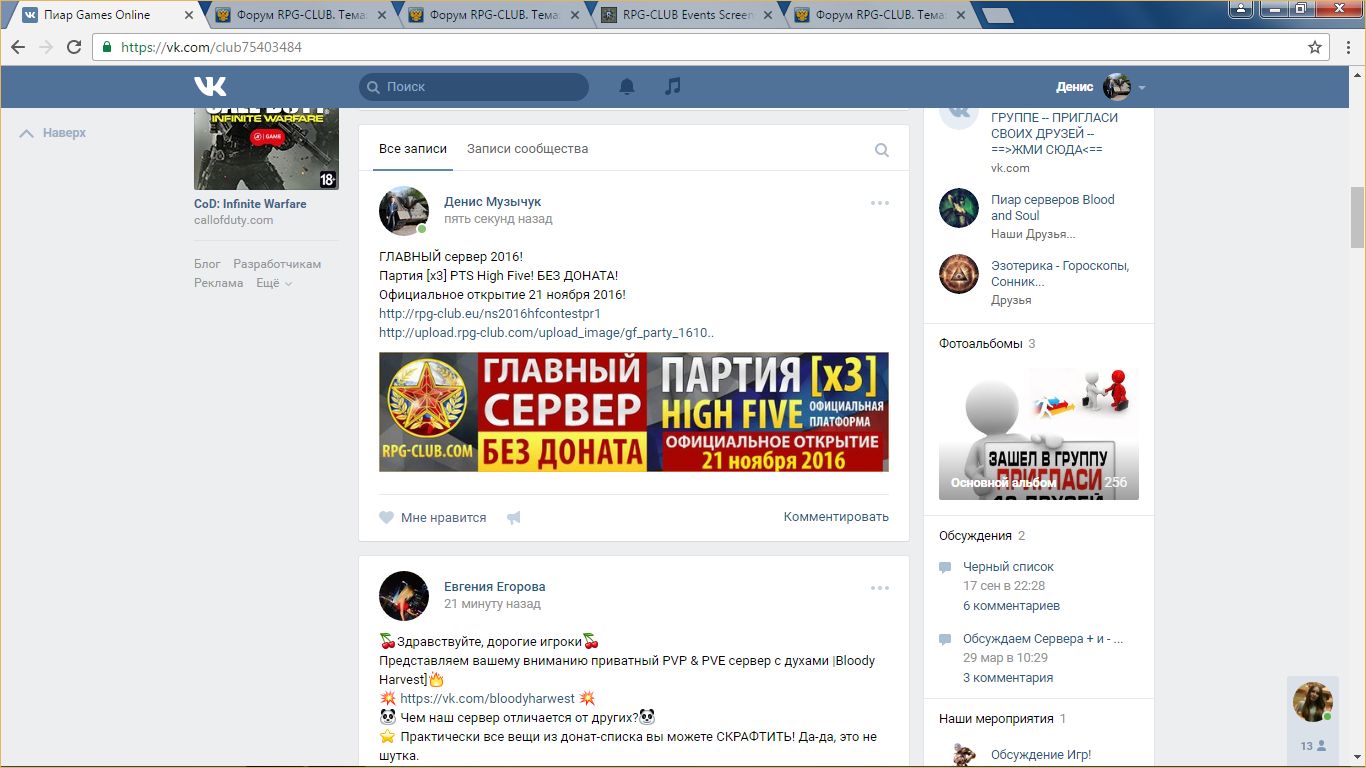
Task: View 6 комментариев on Черный список
Action: pos(1011,606)
